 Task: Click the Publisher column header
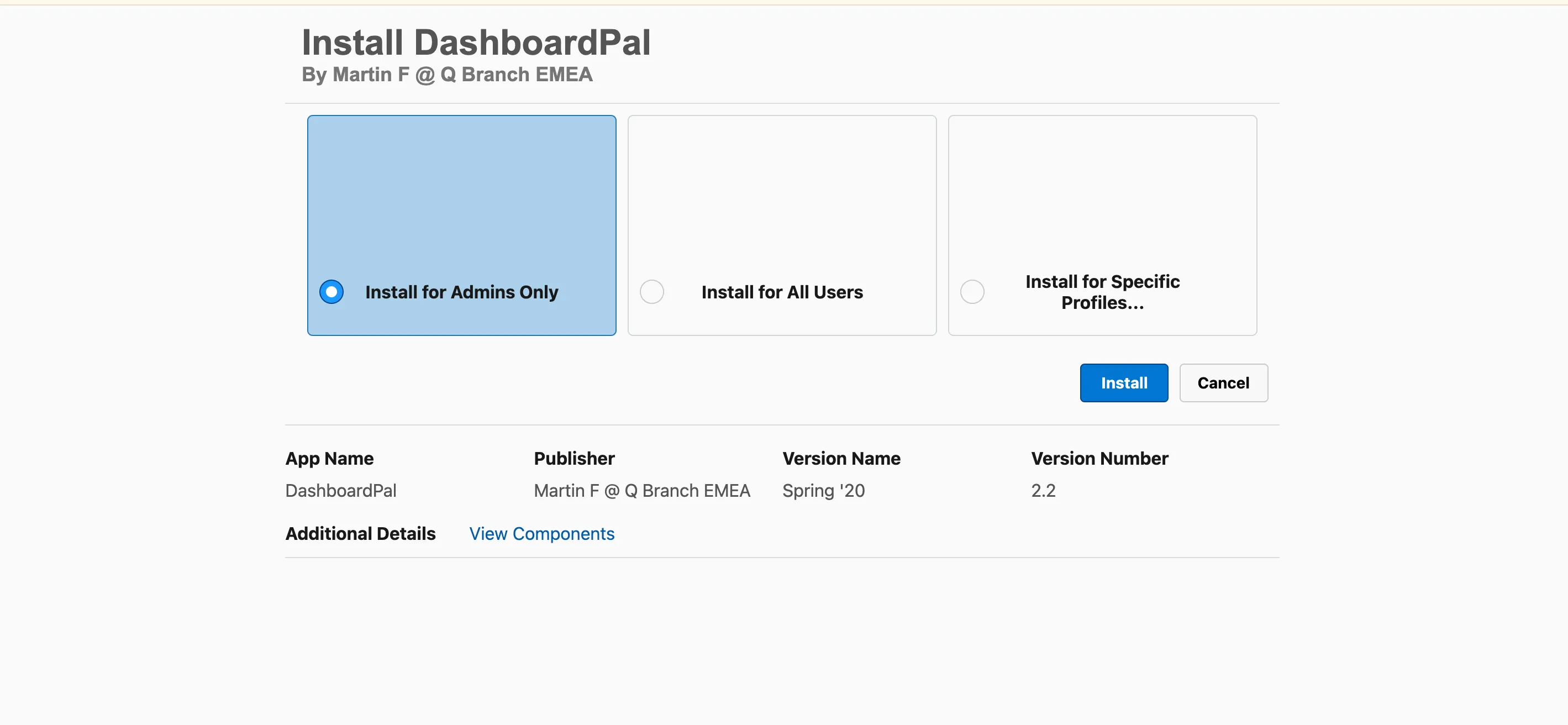(574, 459)
